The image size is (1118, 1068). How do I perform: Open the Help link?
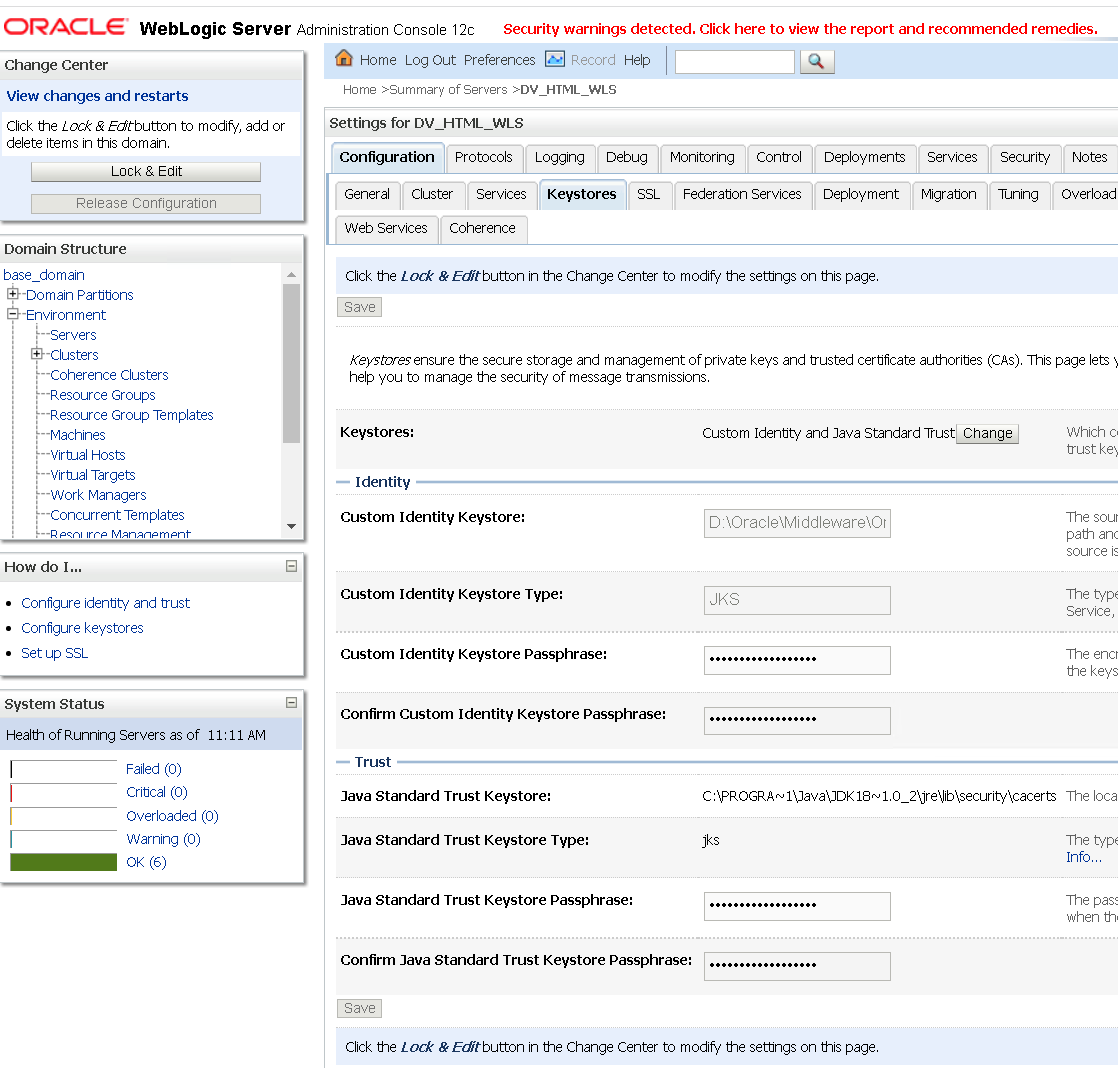click(637, 61)
